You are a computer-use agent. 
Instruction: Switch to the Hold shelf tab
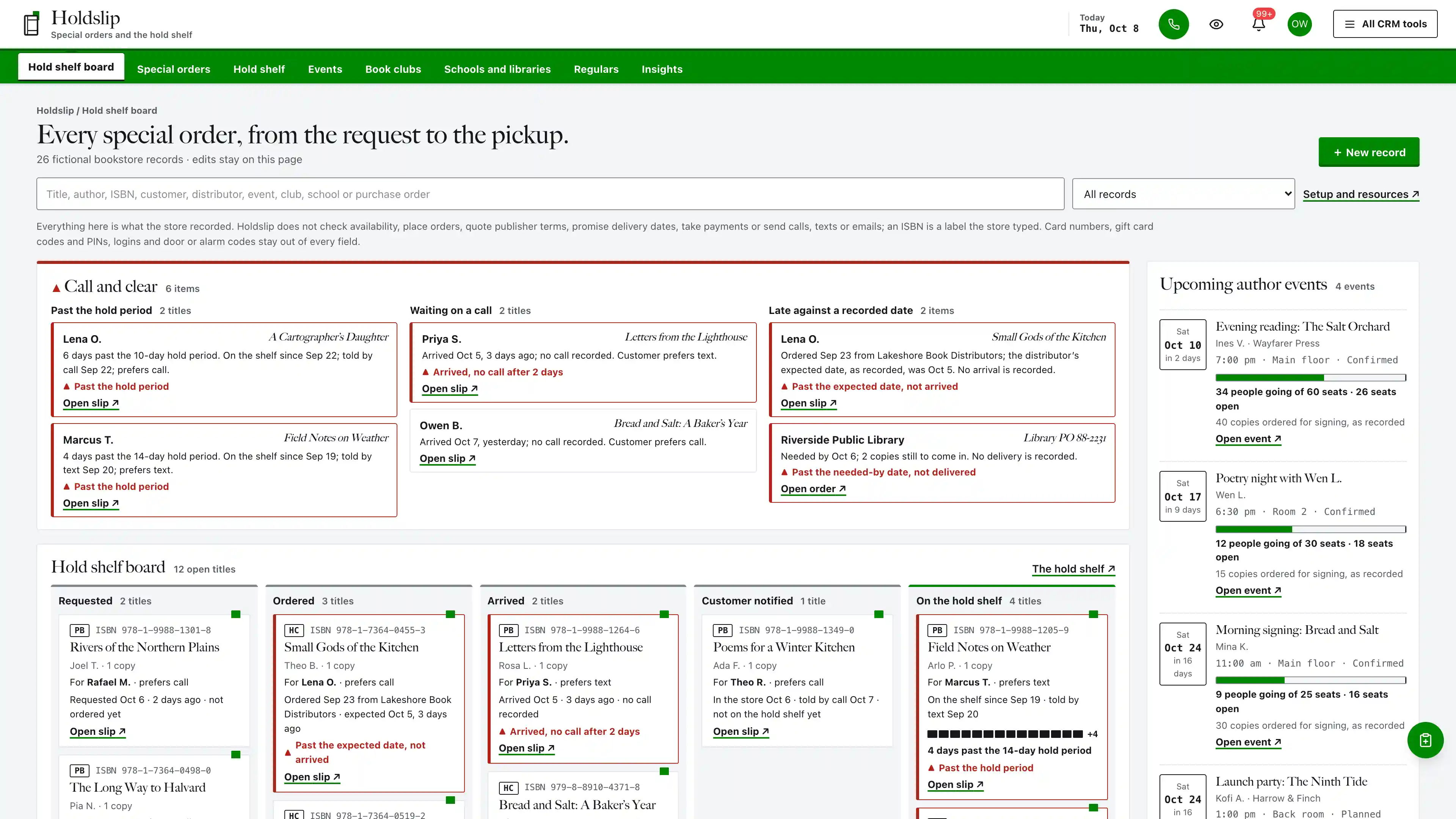click(259, 69)
